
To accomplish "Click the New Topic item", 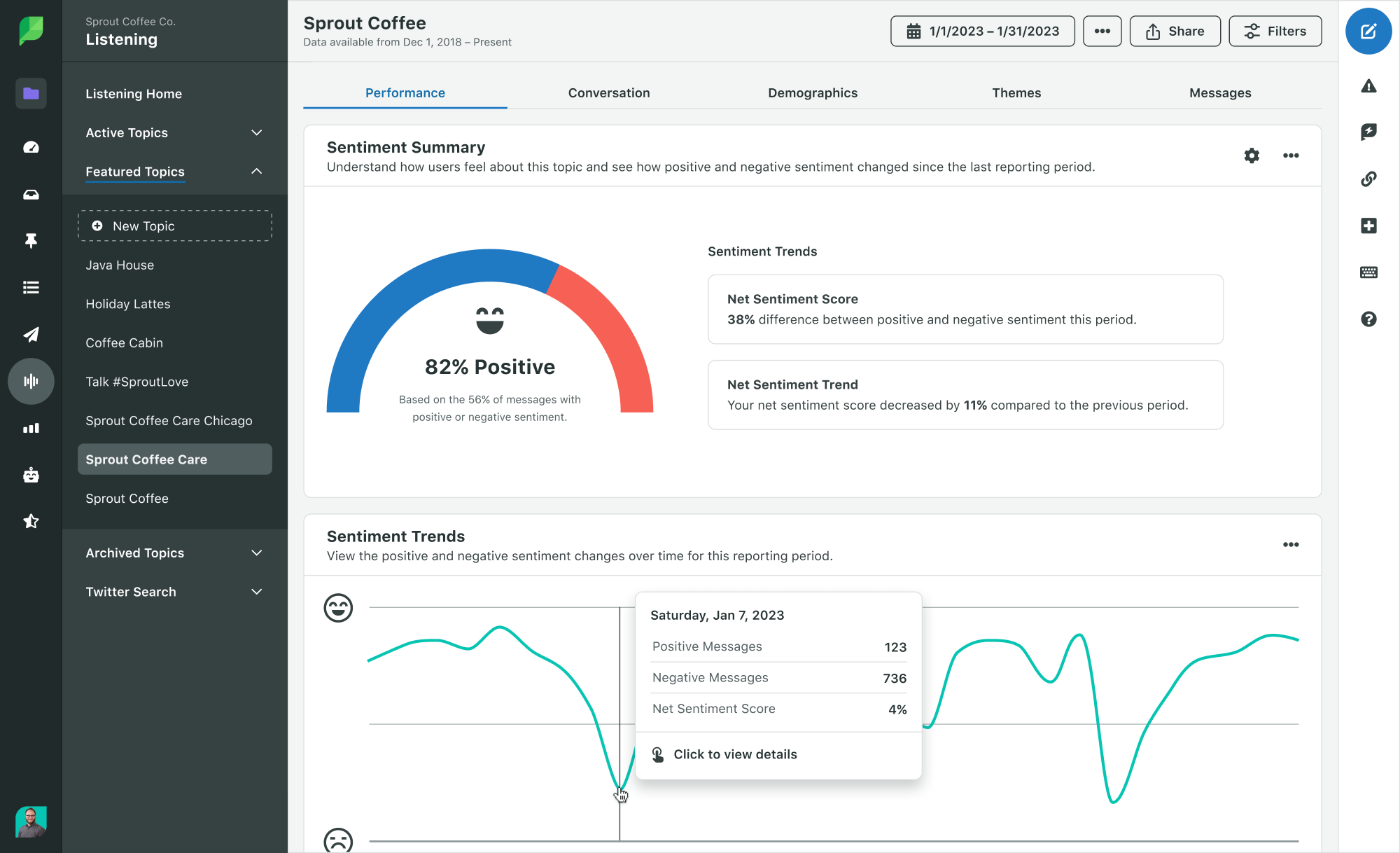I will [173, 226].
